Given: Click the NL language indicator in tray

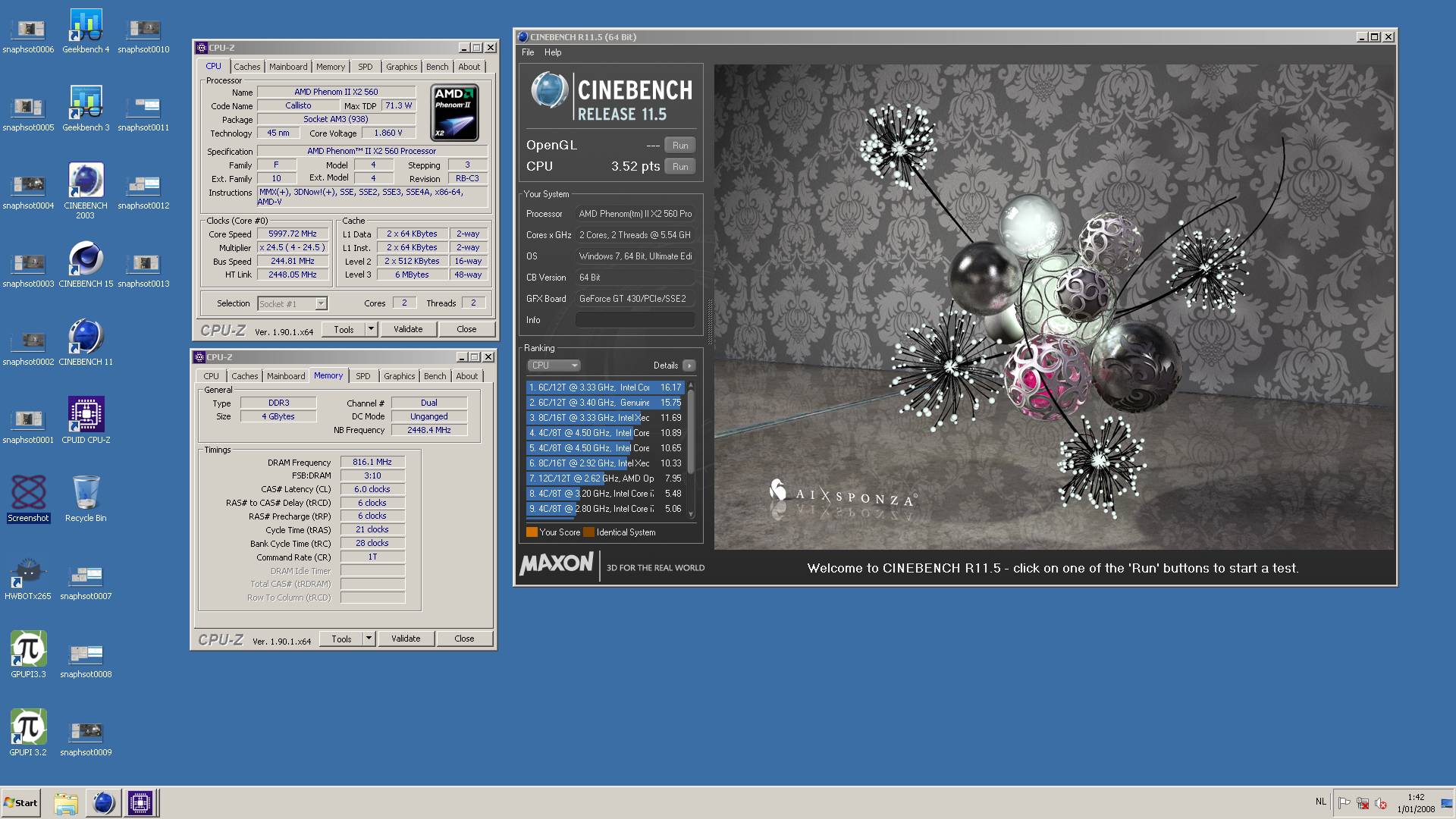Looking at the screenshot, I should coord(1321,802).
